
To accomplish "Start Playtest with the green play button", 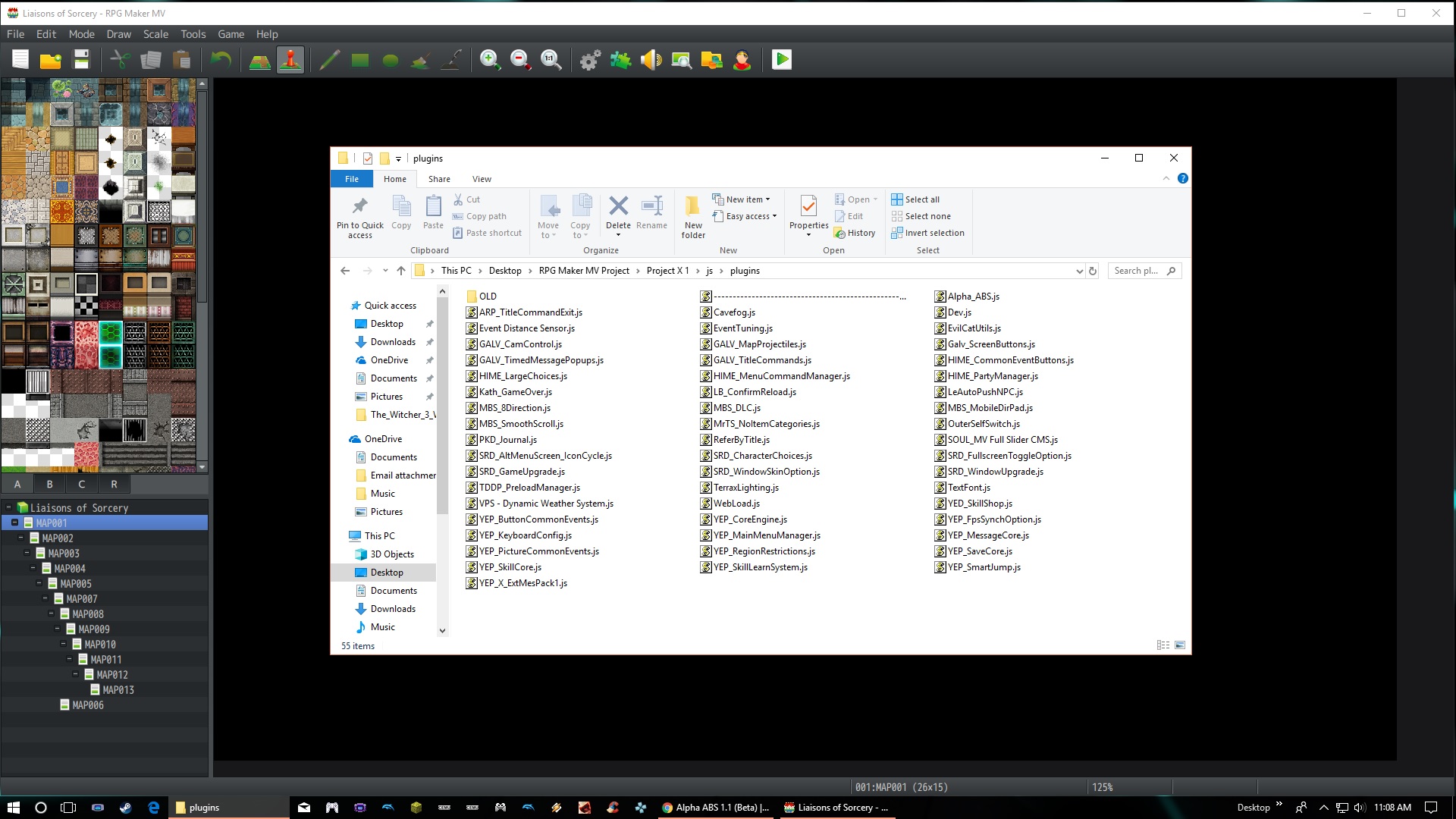I will click(x=782, y=60).
